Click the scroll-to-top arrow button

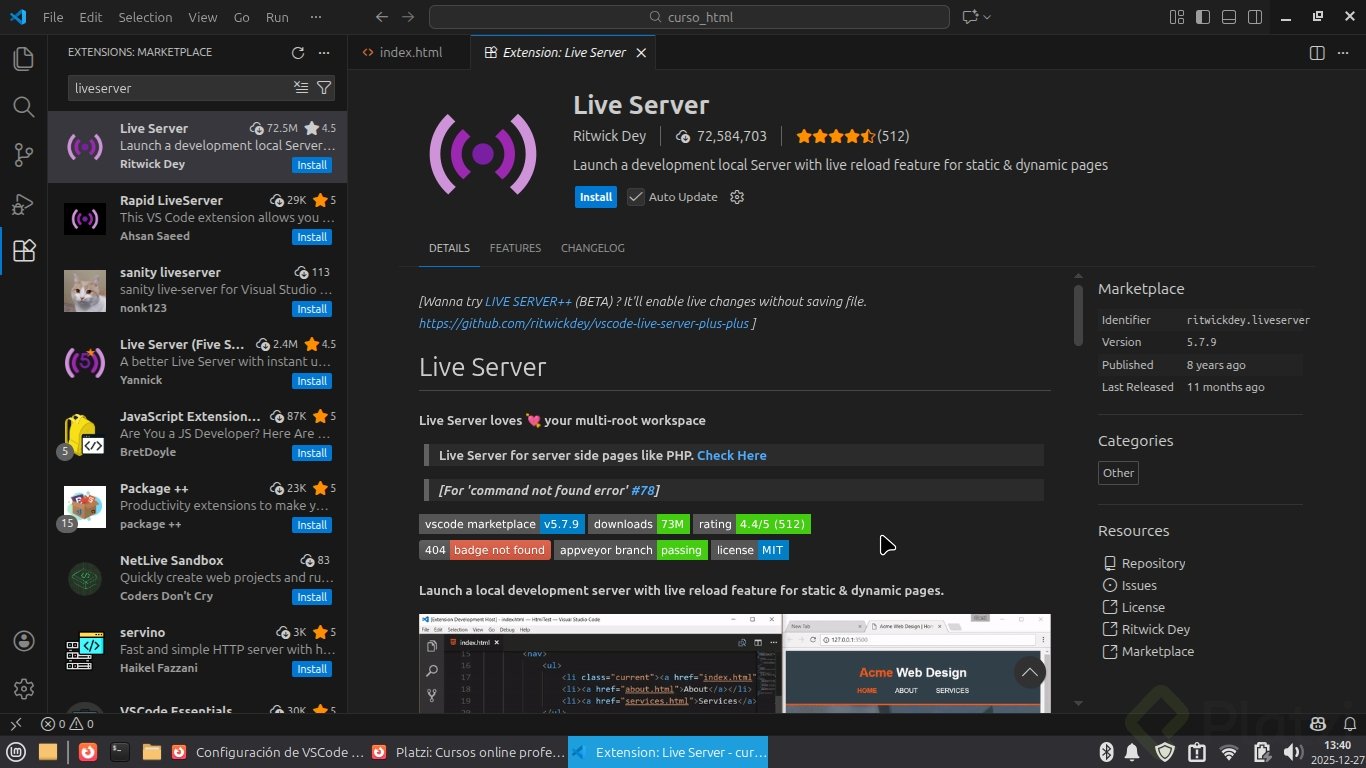pos(1030,673)
